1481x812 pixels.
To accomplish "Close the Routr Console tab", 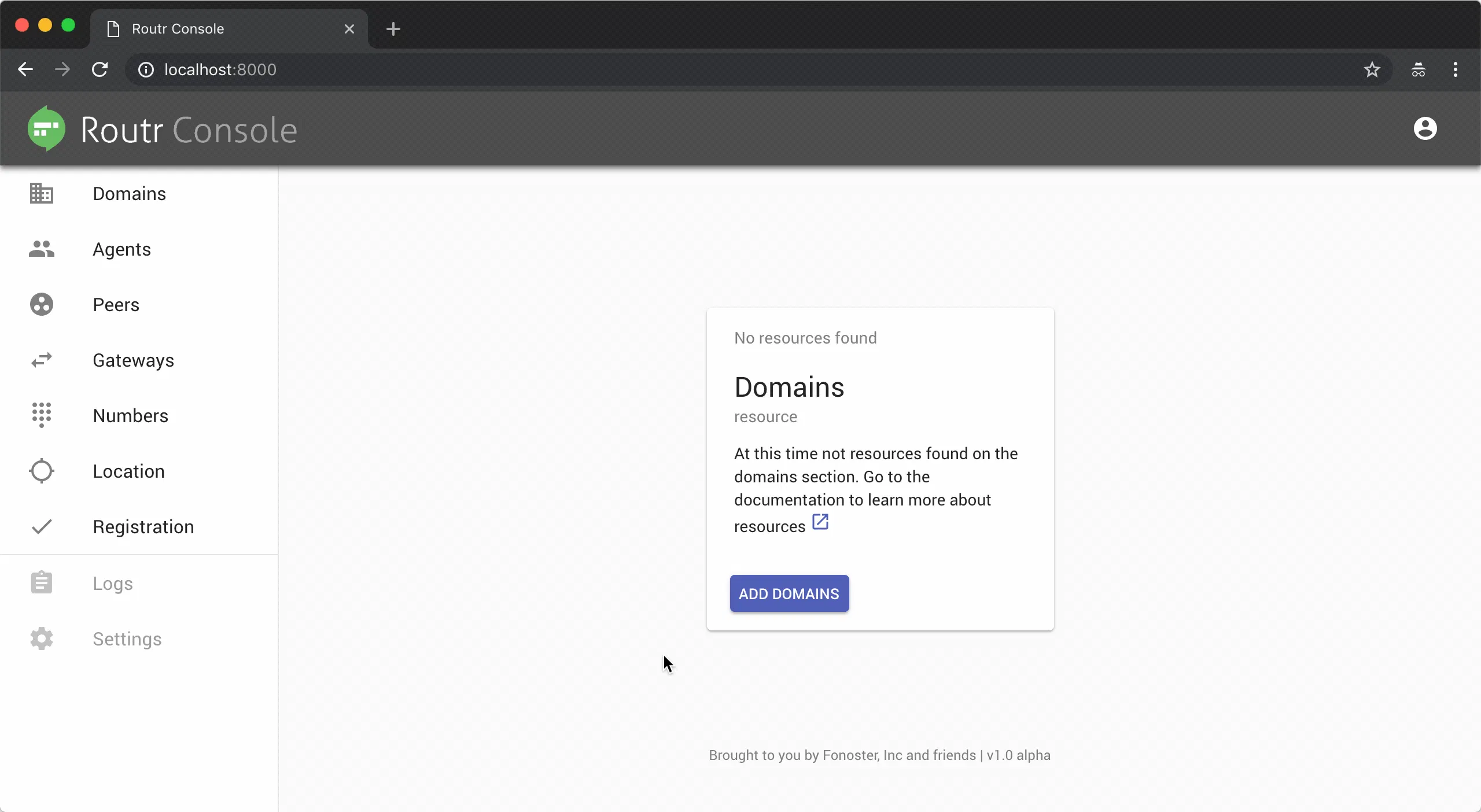I will coord(349,29).
